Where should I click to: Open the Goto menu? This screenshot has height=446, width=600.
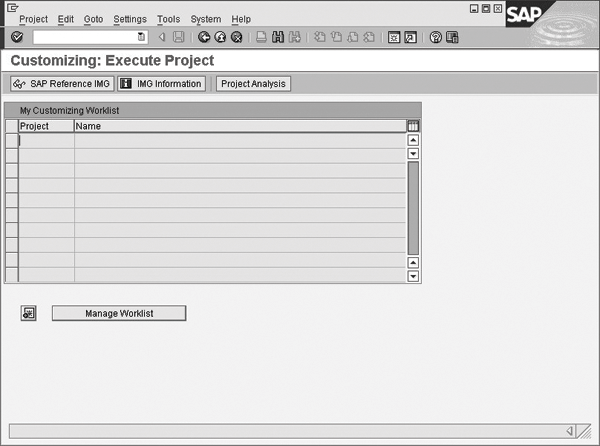click(93, 19)
